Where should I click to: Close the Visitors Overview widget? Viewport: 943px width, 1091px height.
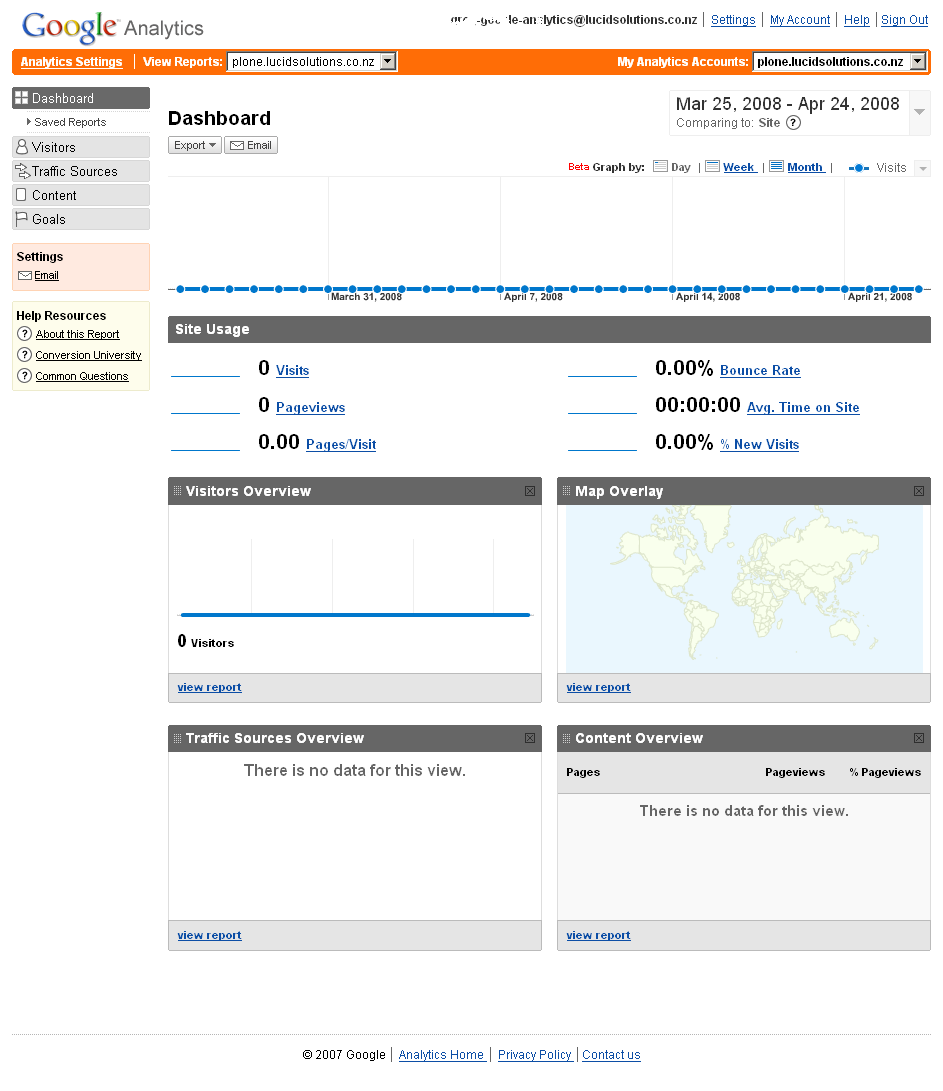click(530, 491)
